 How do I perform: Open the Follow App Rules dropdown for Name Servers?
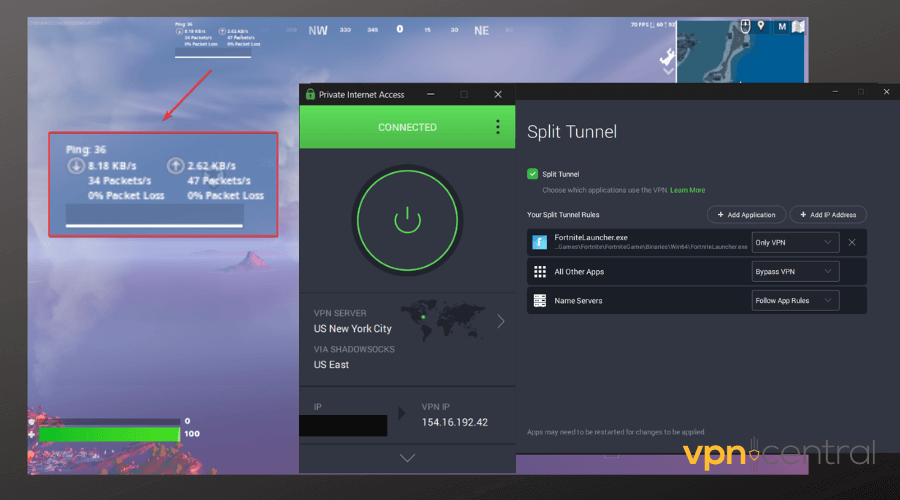coord(795,300)
